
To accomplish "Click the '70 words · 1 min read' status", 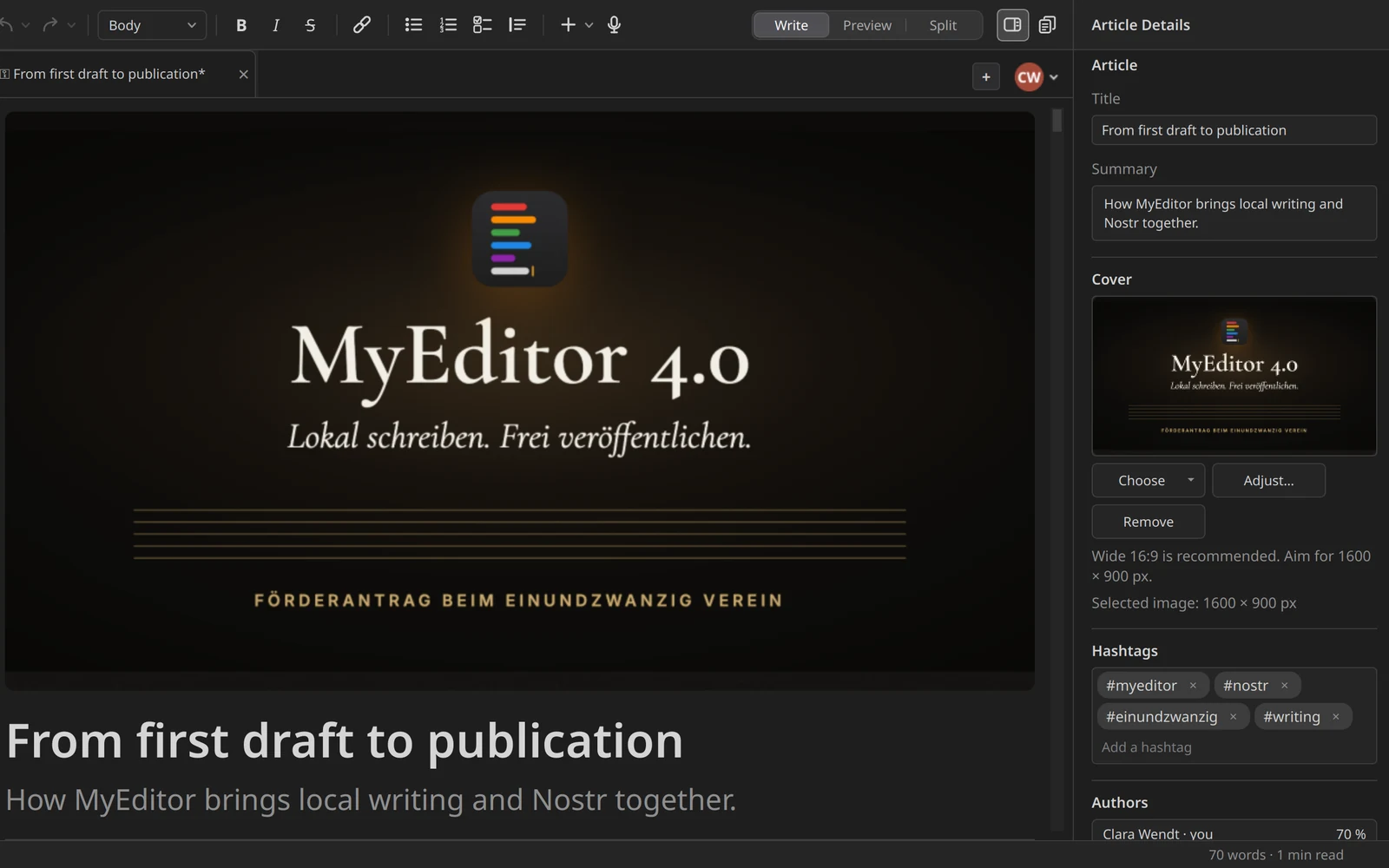I will coord(1275,855).
